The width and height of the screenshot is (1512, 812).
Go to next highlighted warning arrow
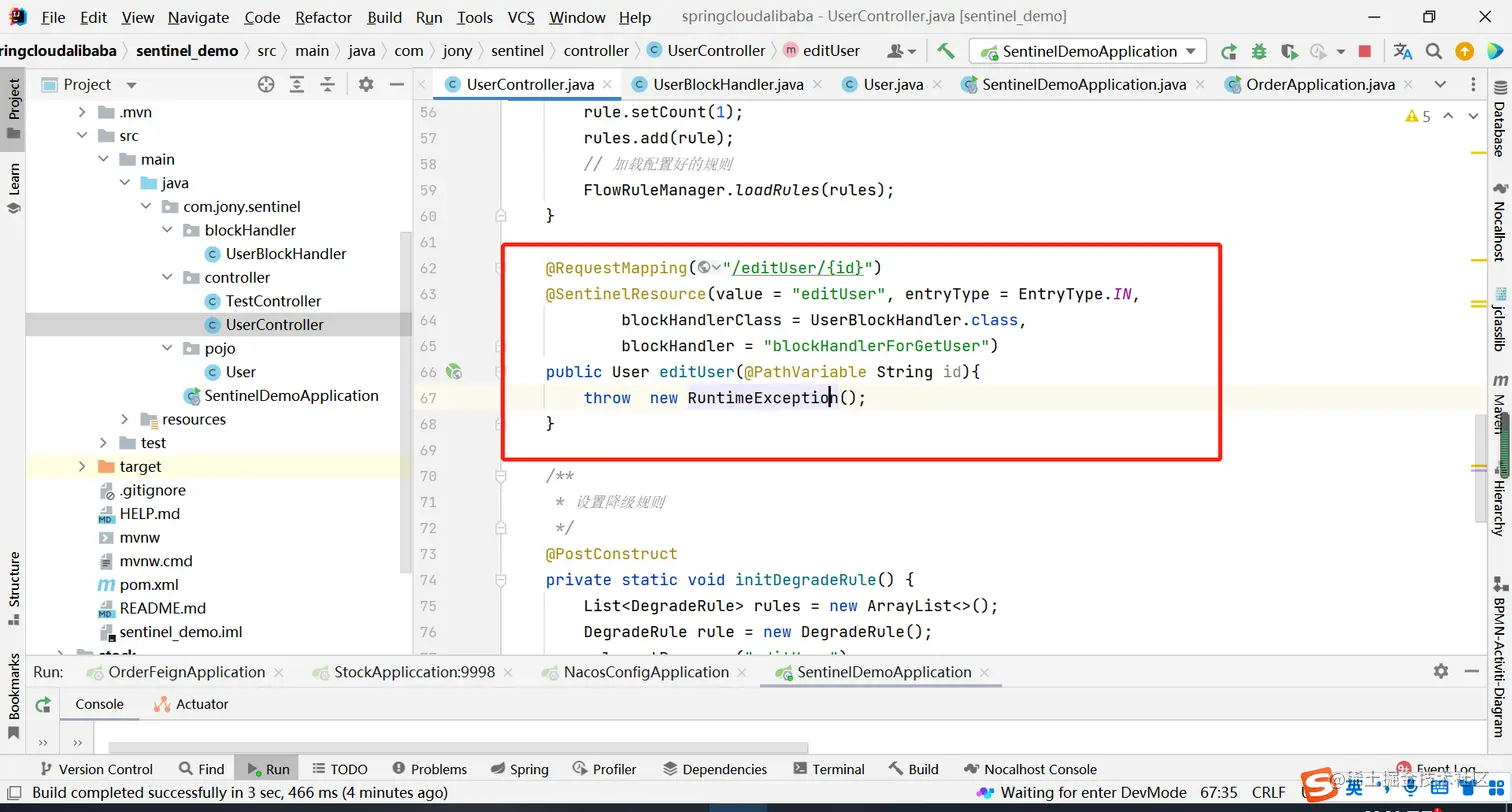tap(1472, 117)
